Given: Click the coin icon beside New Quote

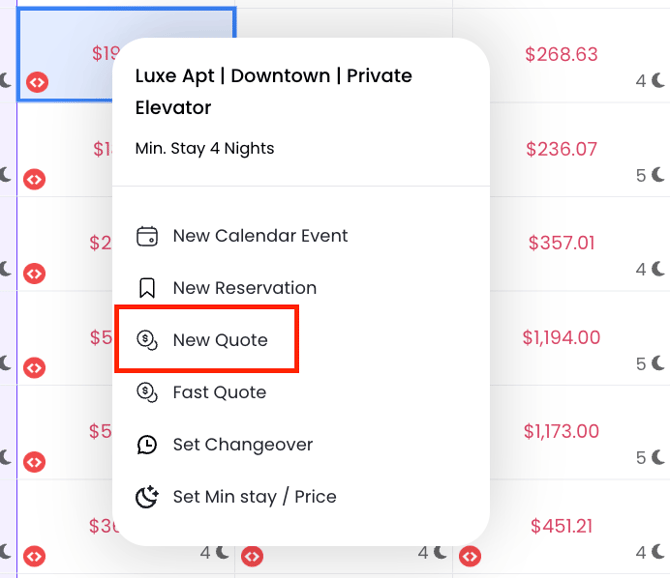Looking at the screenshot, I should [x=147, y=340].
